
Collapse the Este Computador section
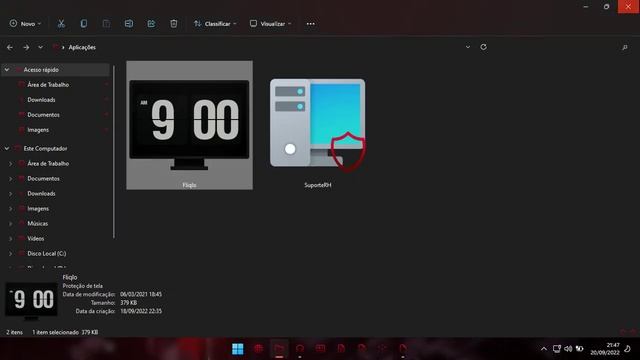(7, 149)
